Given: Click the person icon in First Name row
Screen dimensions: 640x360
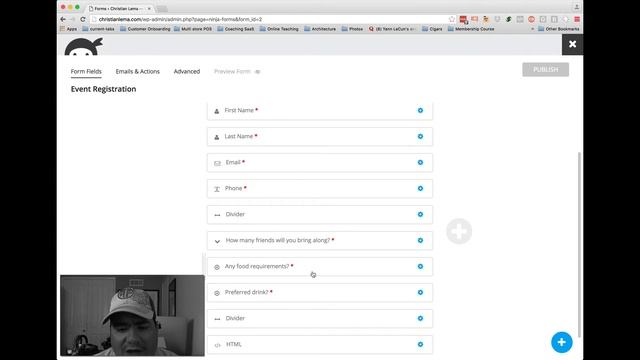Looking at the screenshot, I should tap(217, 111).
